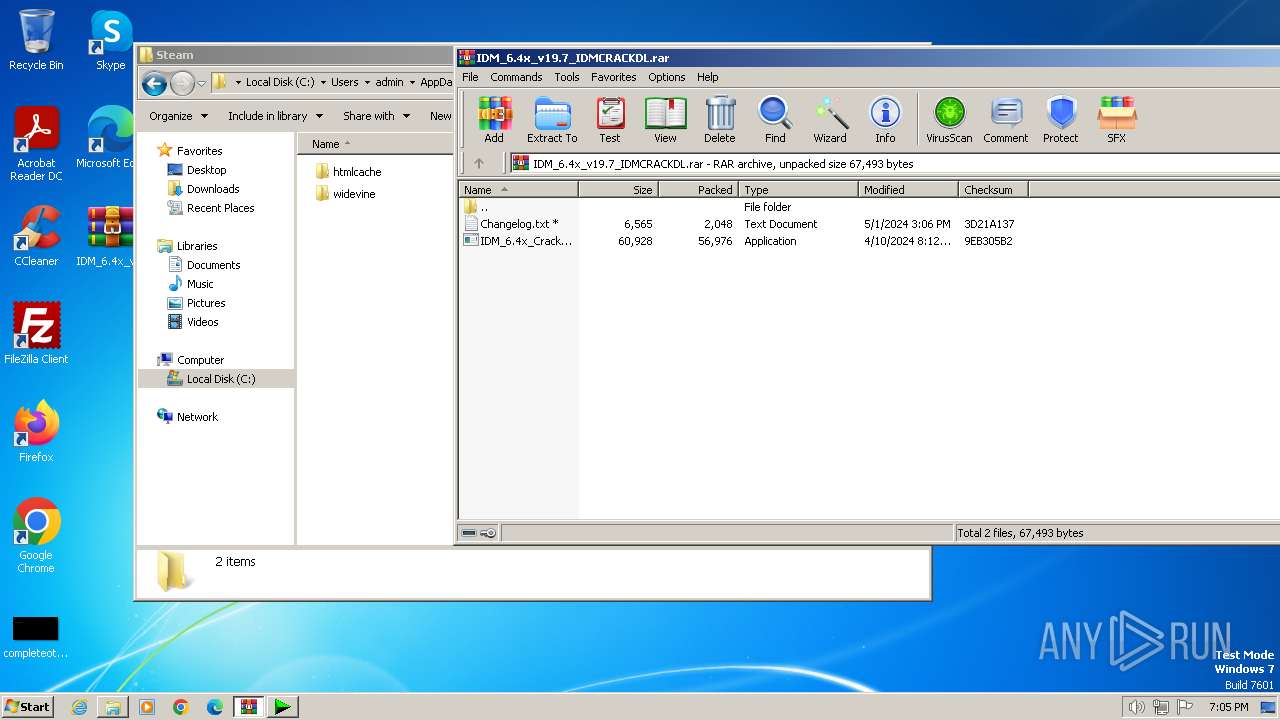The width and height of the screenshot is (1280, 720).
Task: Open the View toolbar icon in WinRAR
Action: pos(665,120)
